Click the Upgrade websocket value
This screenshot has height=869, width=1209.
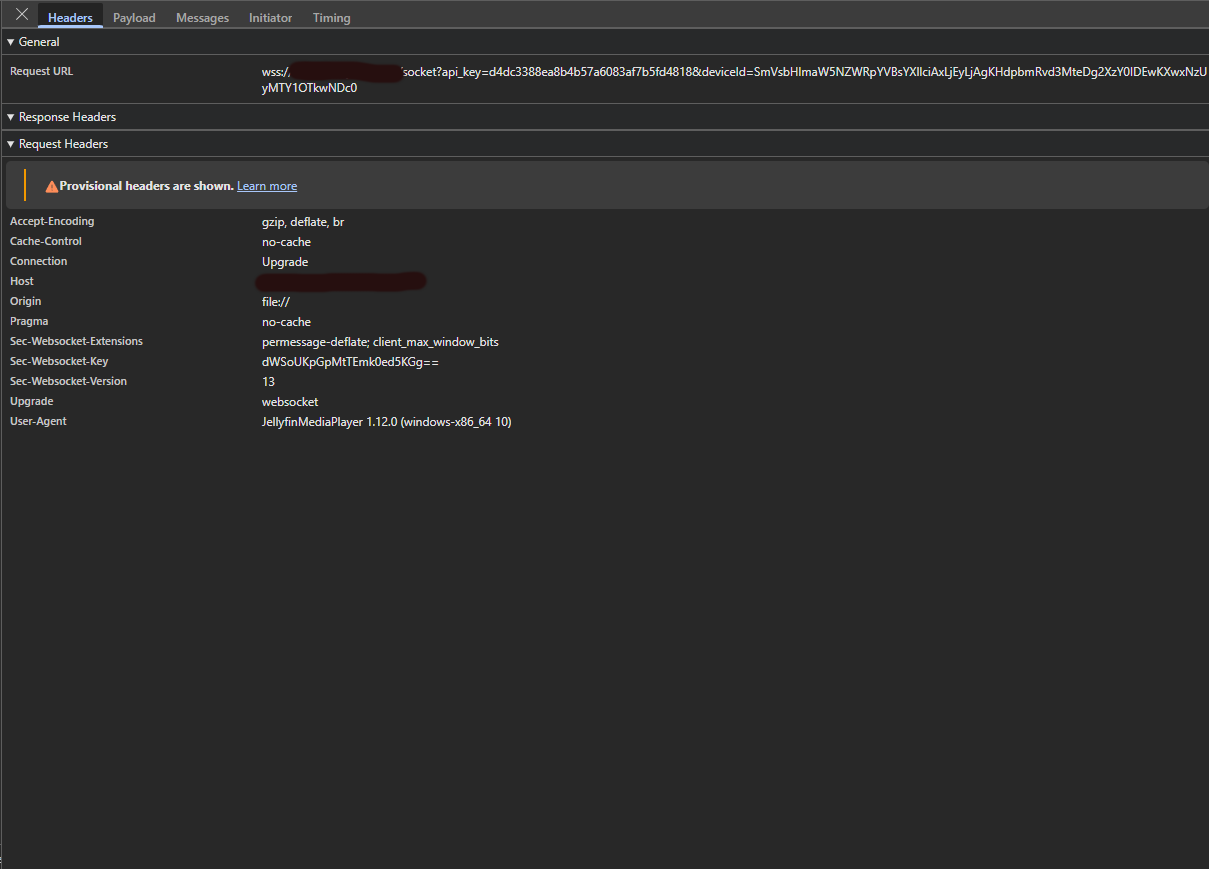290,402
